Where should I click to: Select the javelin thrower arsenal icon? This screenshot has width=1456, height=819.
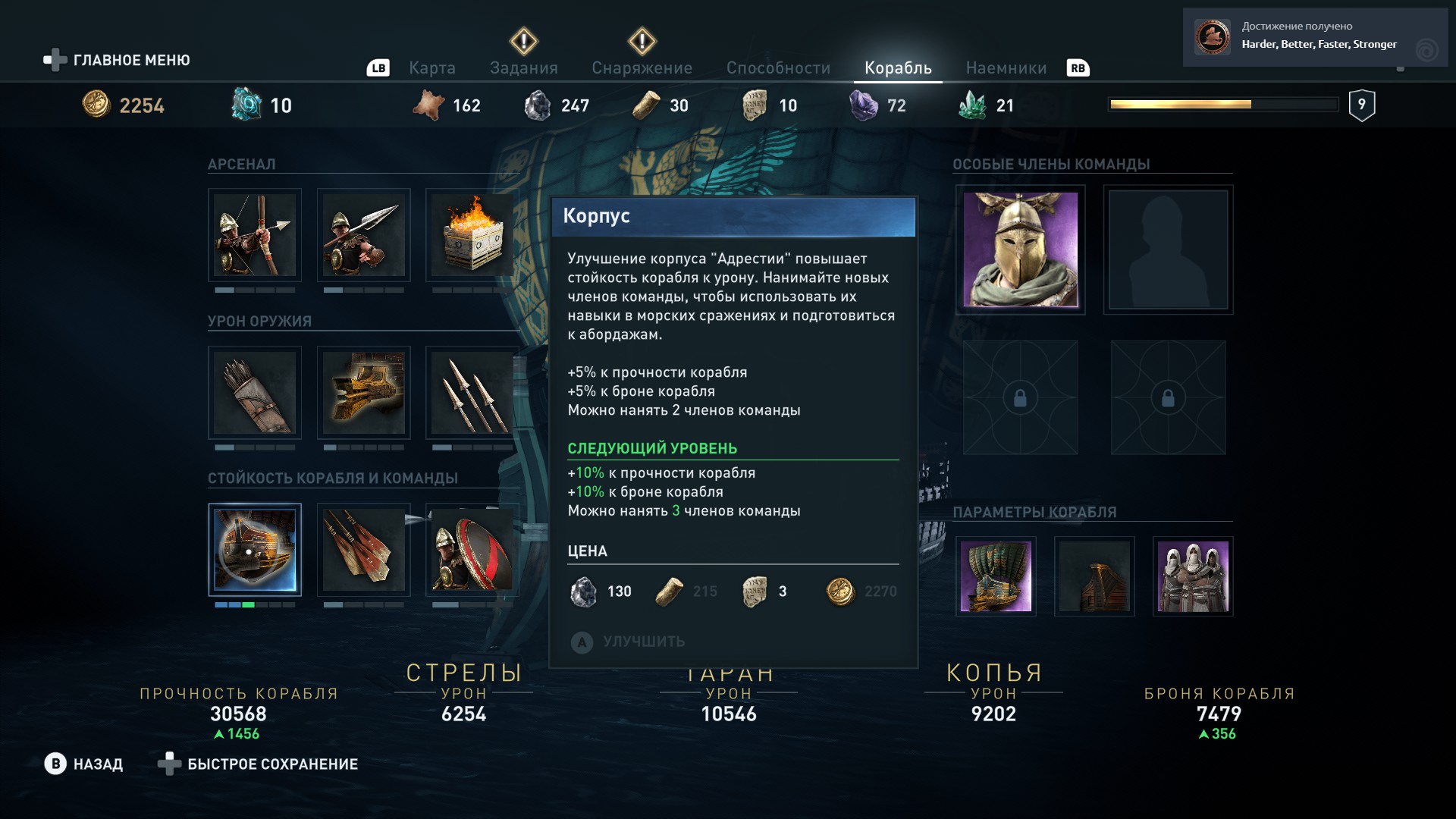pos(363,235)
